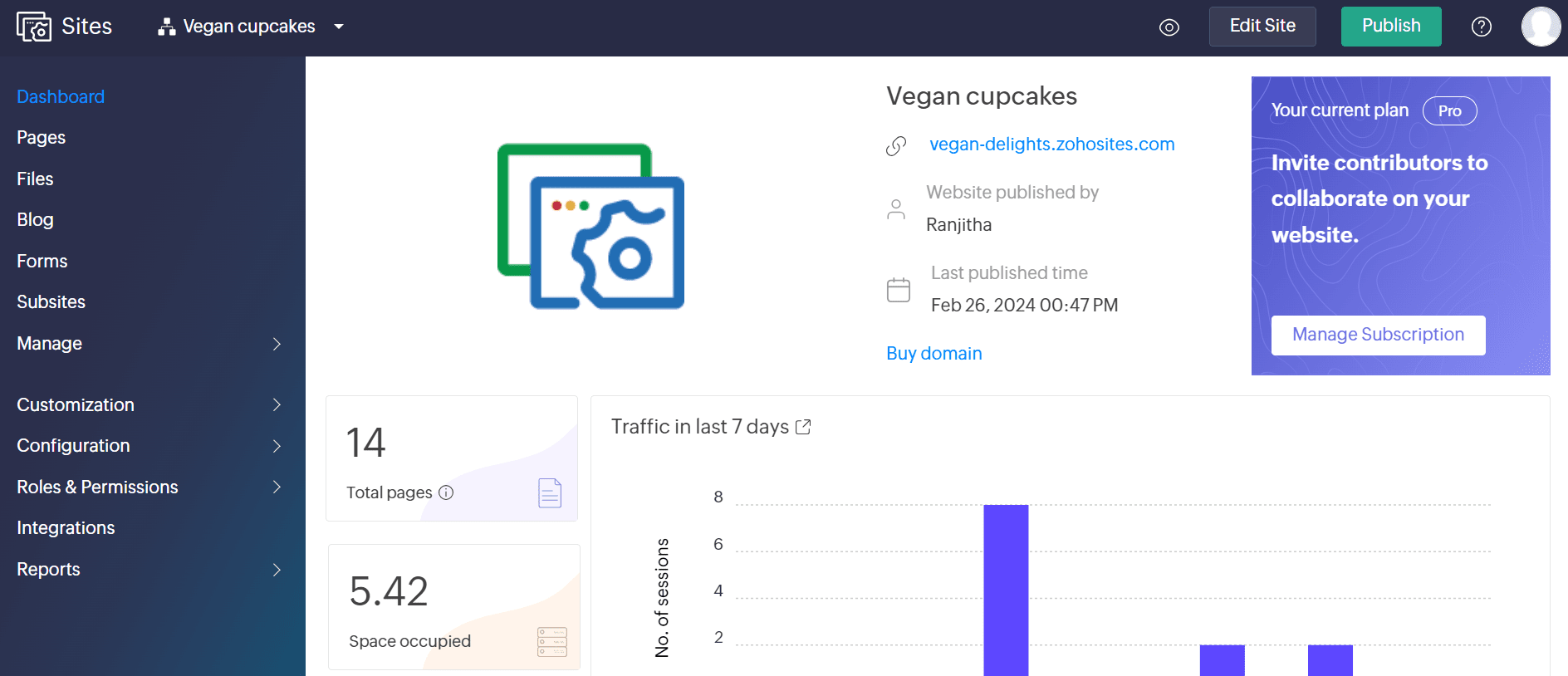Viewport: 1568px width, 676px height.
Task: Click the storage icon on Space occupied card
Action: (x=552, y=642)
